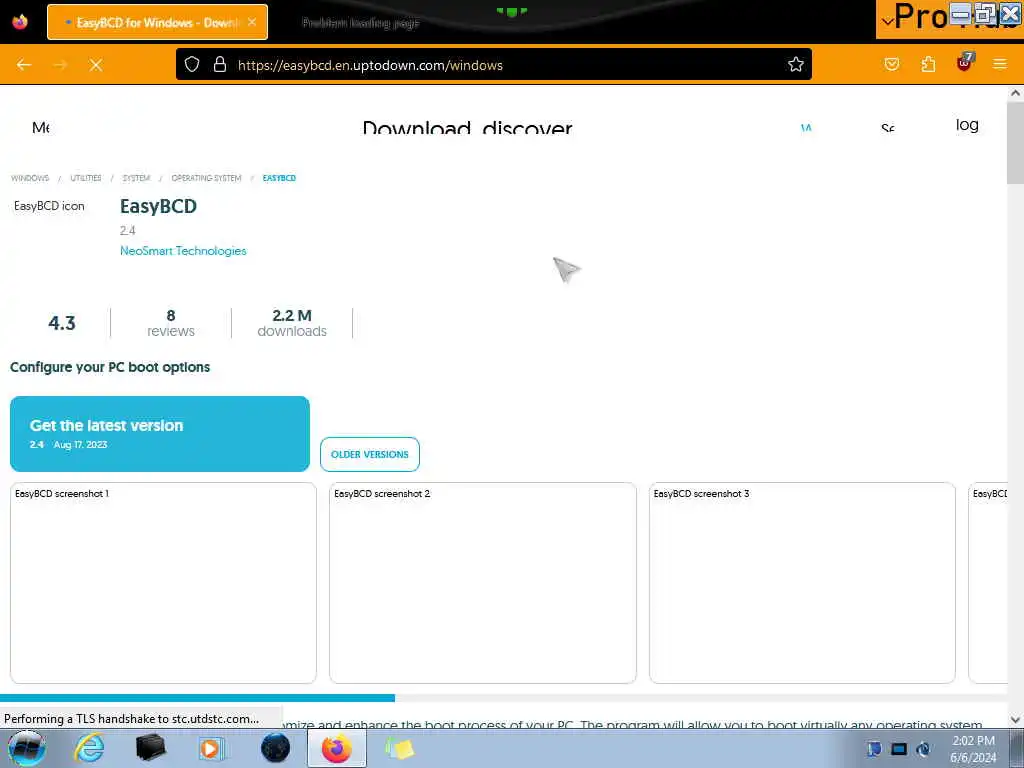1024x768 pixels.
Task: Click the scrollbar up arrow
Action: 1015,93
